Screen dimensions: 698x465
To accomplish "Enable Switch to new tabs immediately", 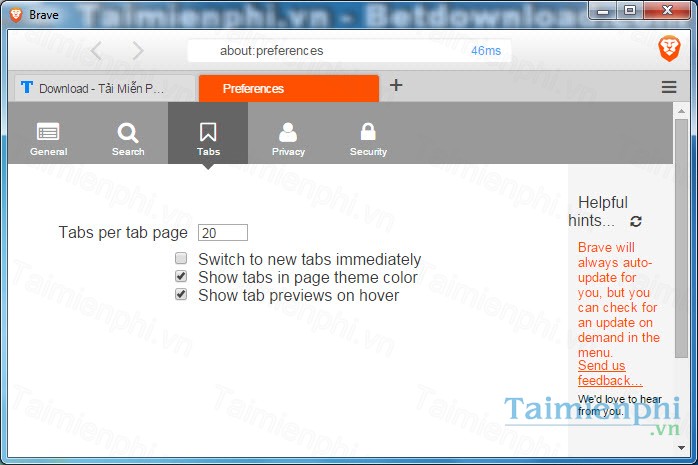I will [x=181, y=258].
